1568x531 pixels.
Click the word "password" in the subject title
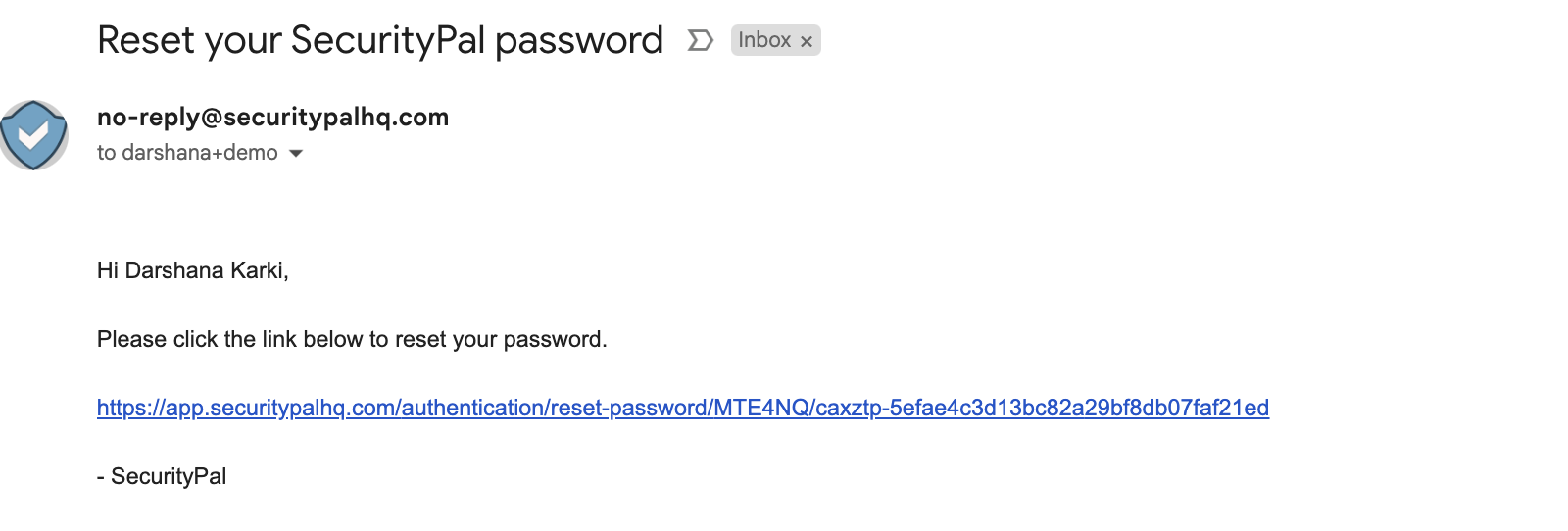point(579,42)
